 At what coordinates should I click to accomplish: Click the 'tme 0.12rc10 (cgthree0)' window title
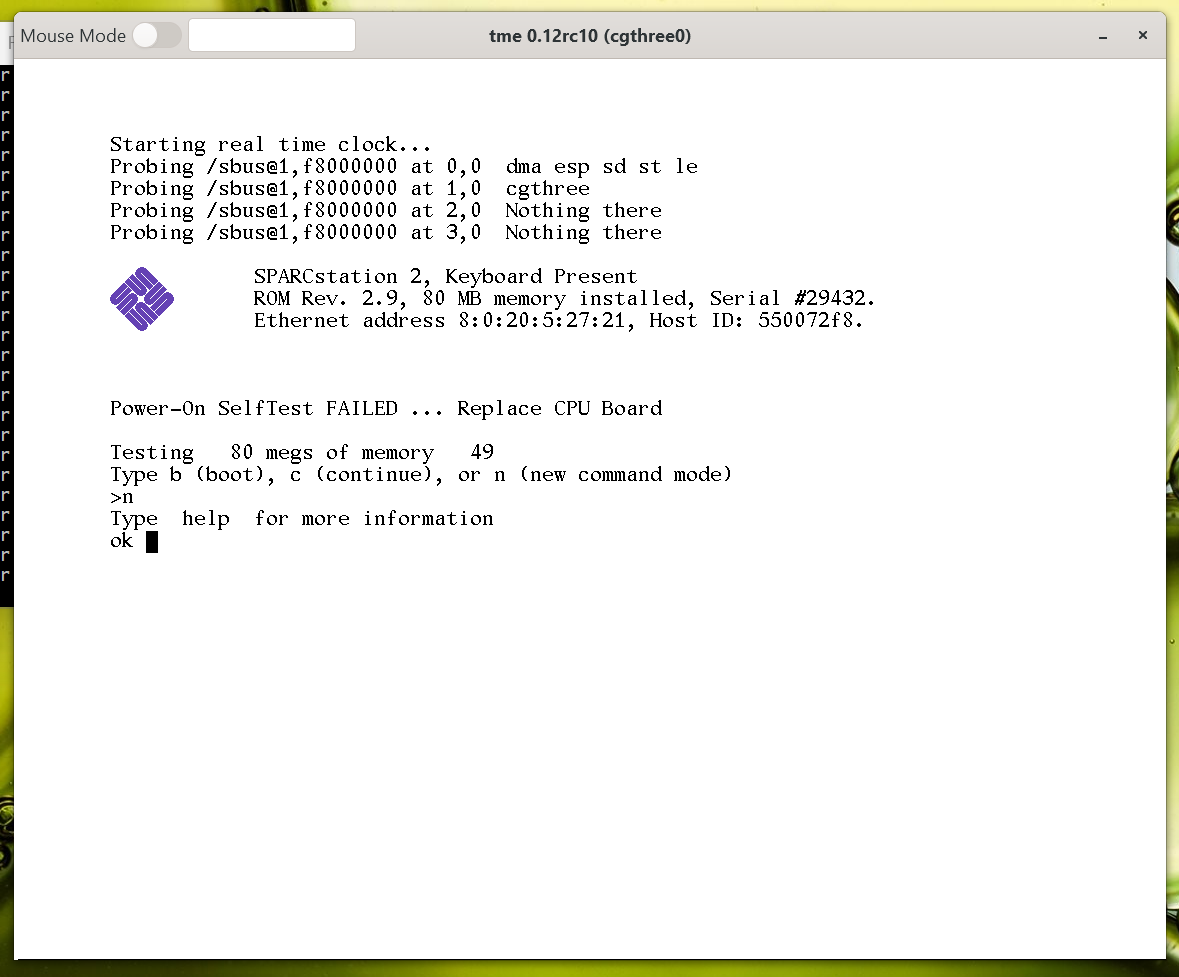point(590,36)
